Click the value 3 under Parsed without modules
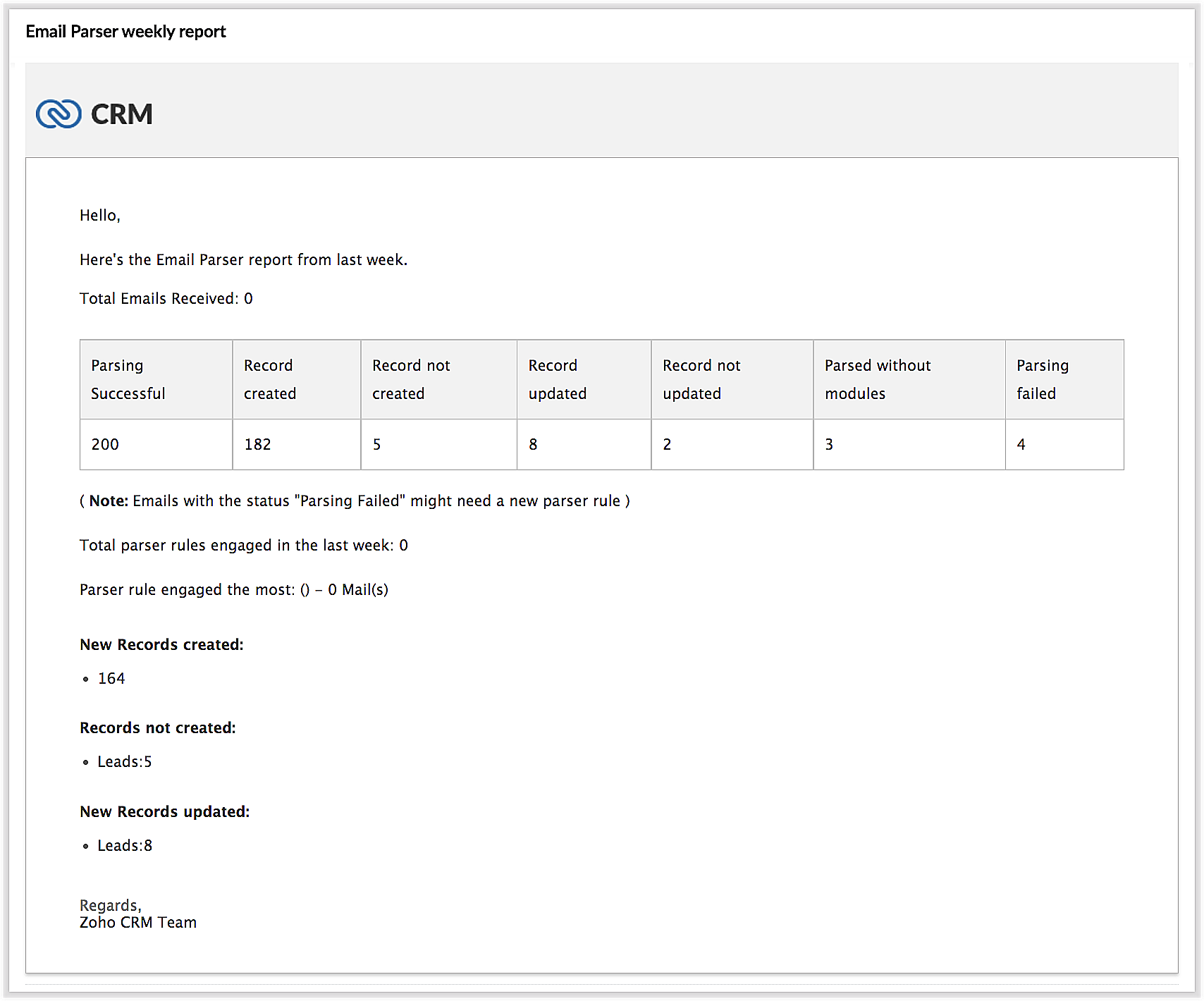This screenshot has height=1001, width=1204. (x=829, y=444)
